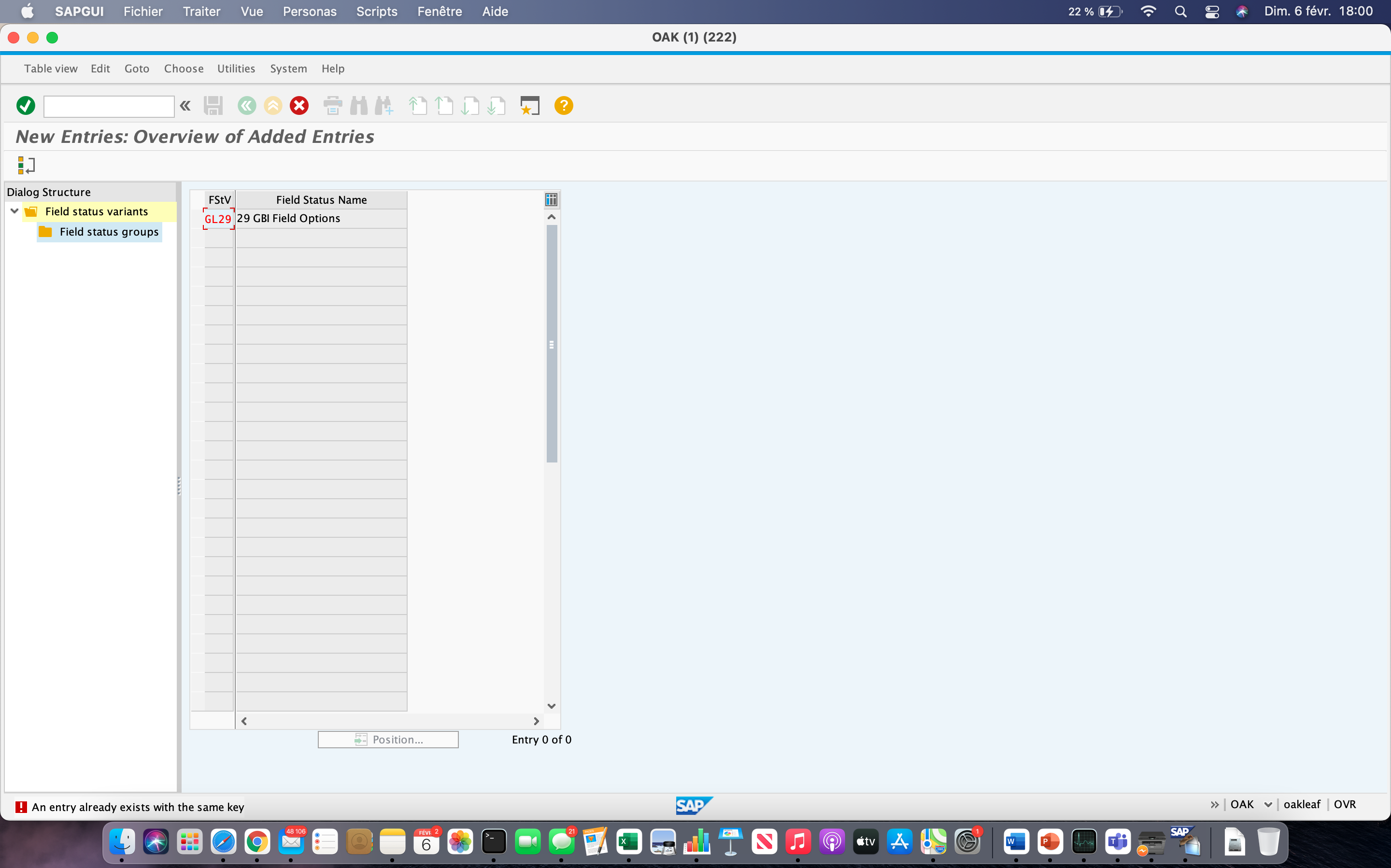The width and height of the screenshot is (1391, 868).
Task: Open the Goto menu
Action: (x=137, y=69)
